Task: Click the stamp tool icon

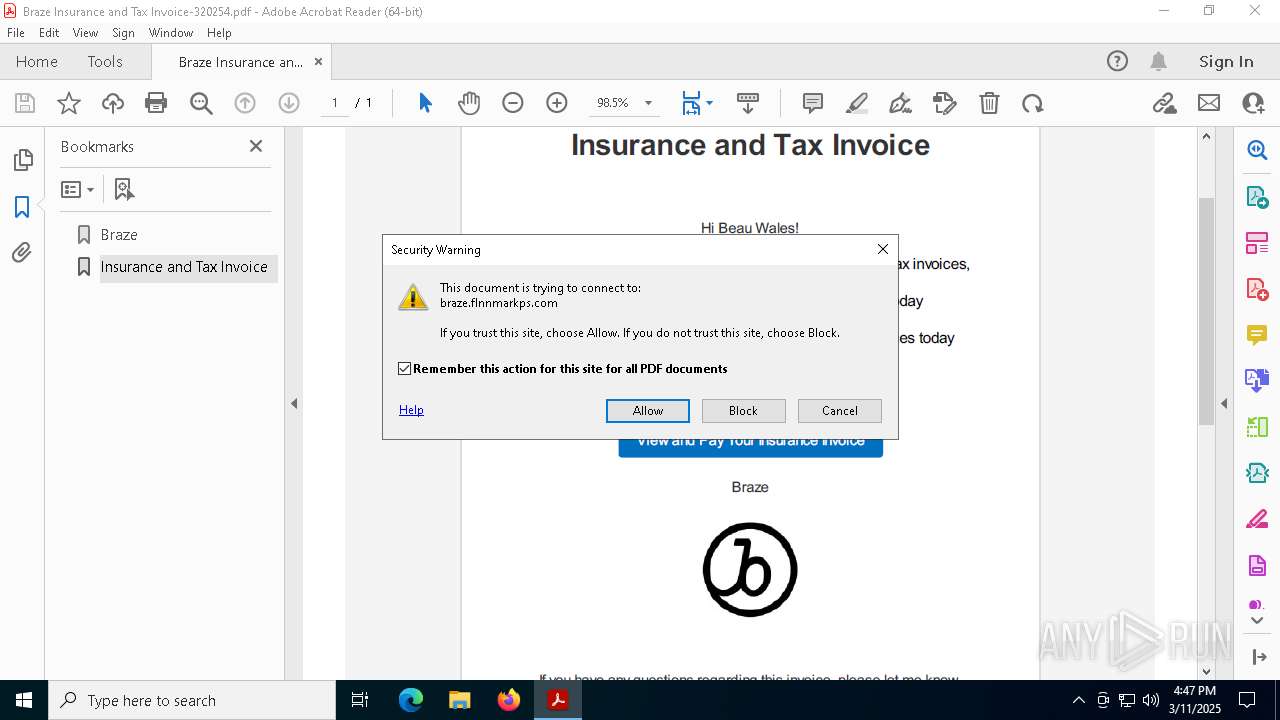Action: [945, 103]
